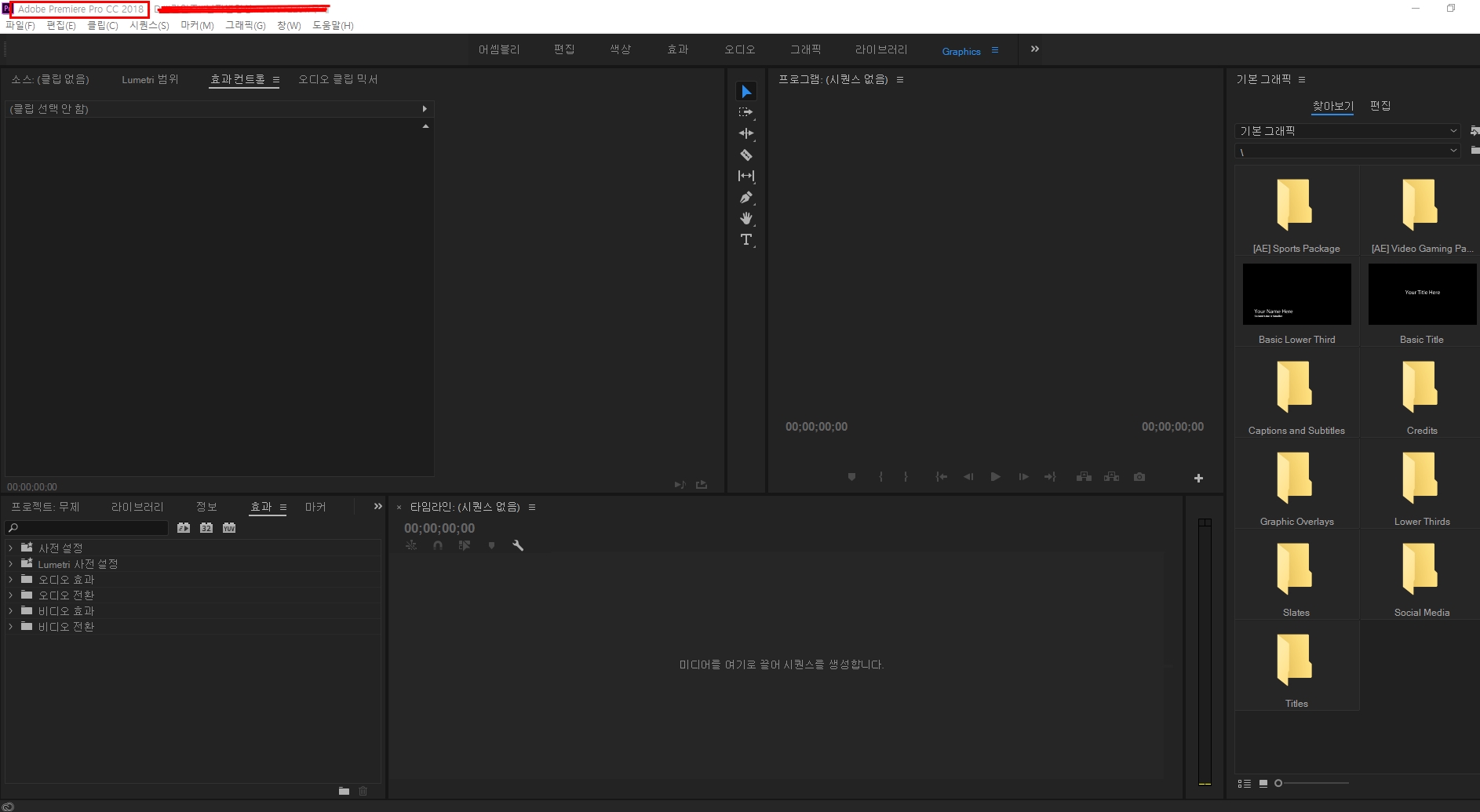Expand the 사전 설정 presets folder
Image resolution: width=1480 pixels, height=812 pixels.
pyautogui.click(x=10, y=548)
